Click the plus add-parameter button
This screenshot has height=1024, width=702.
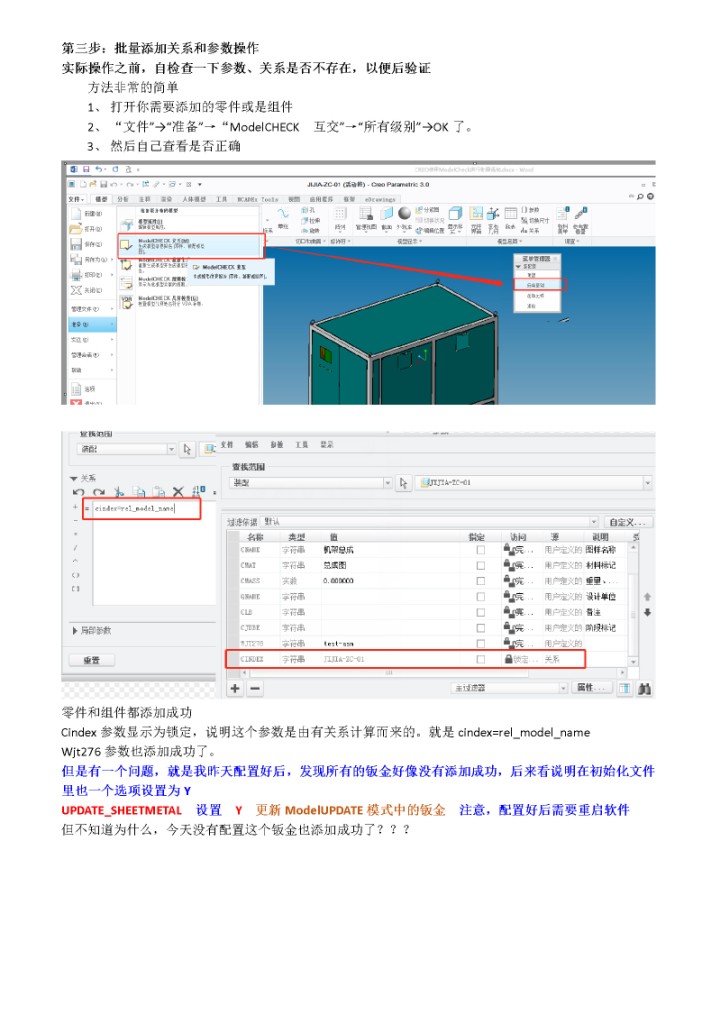[x=235, y=688]
